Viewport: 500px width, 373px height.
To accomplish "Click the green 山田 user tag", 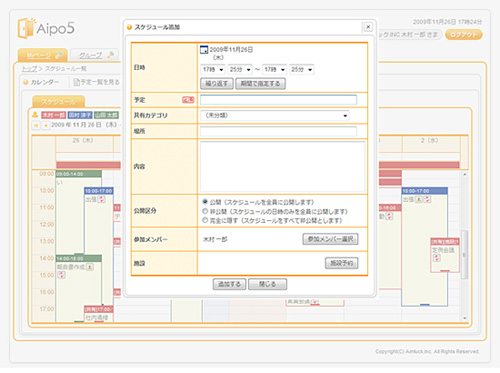I will click(x=106, y=115).
